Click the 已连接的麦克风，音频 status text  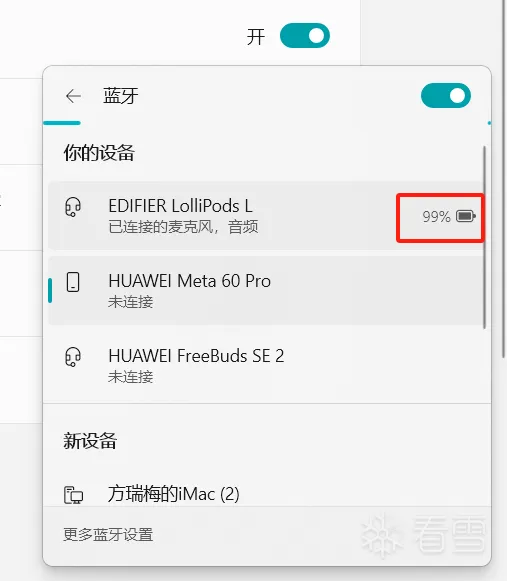point(183,227)
